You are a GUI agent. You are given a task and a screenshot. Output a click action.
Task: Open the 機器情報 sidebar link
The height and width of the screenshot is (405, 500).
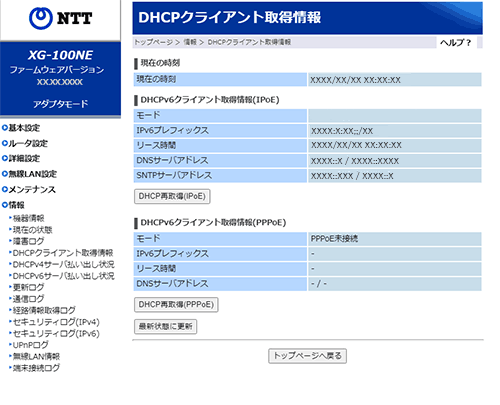28,218
